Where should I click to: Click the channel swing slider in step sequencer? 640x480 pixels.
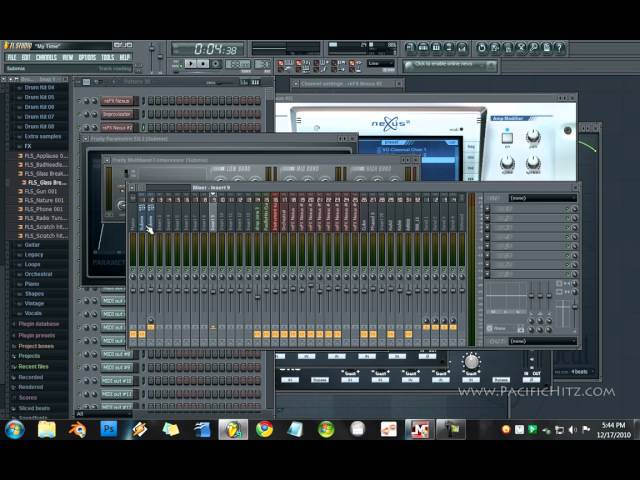coord(222,82)
